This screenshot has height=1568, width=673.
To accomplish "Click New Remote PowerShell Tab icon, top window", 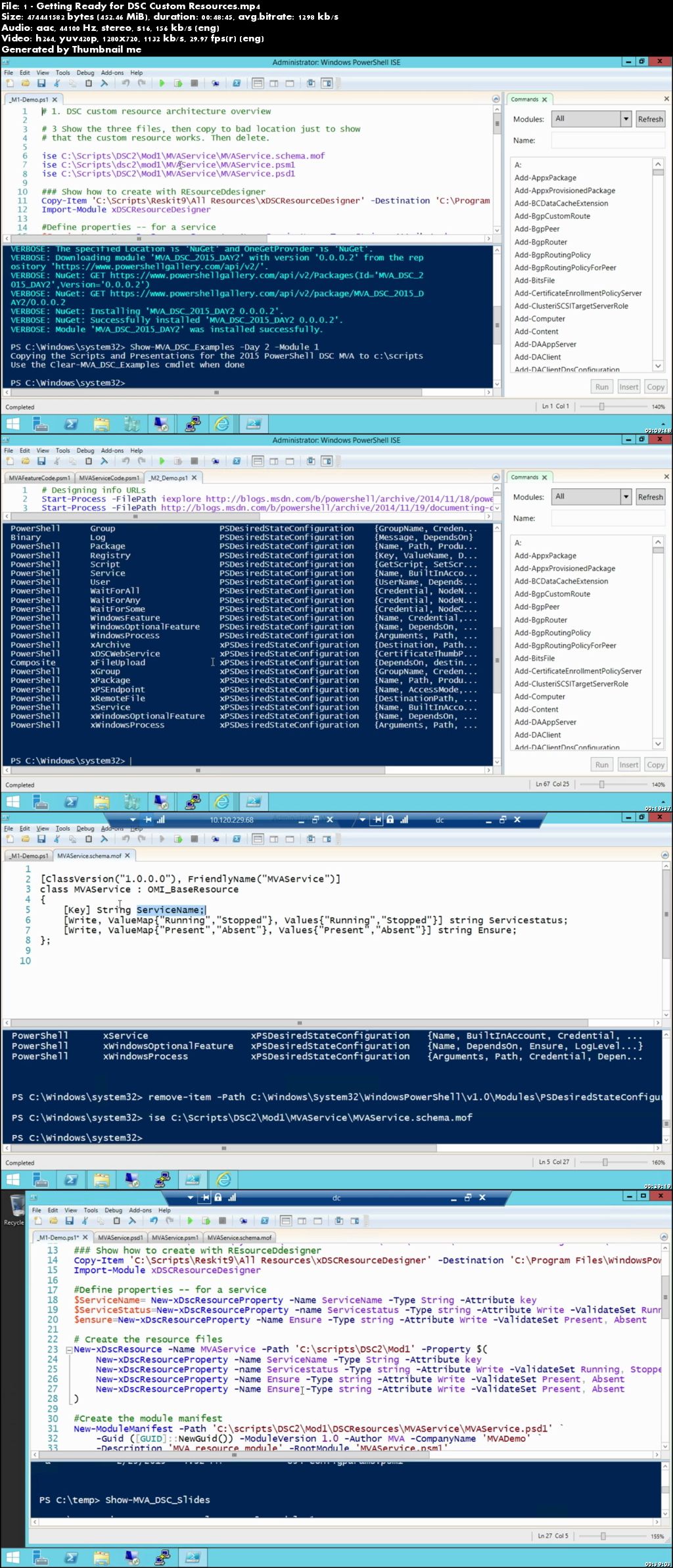I will pyautogui.click(x=215, y=83).
